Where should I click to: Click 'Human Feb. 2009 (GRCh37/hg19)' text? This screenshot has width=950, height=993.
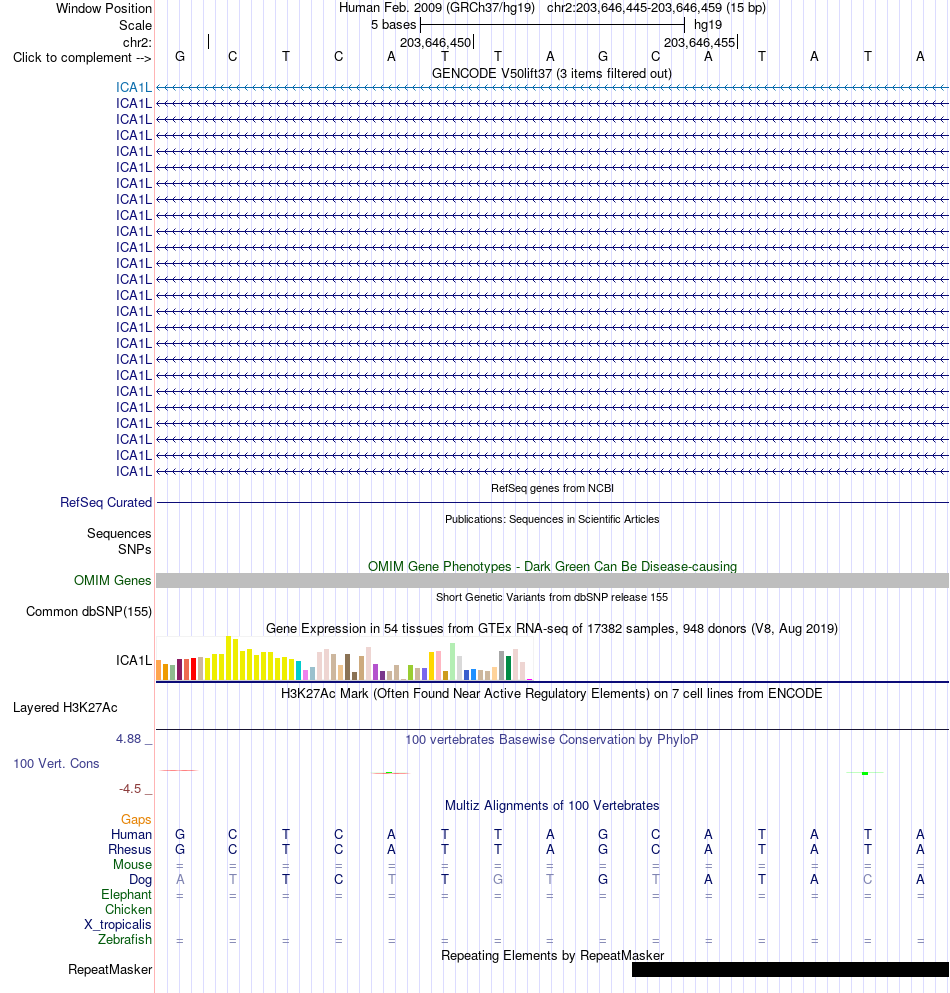coord(437,8)
